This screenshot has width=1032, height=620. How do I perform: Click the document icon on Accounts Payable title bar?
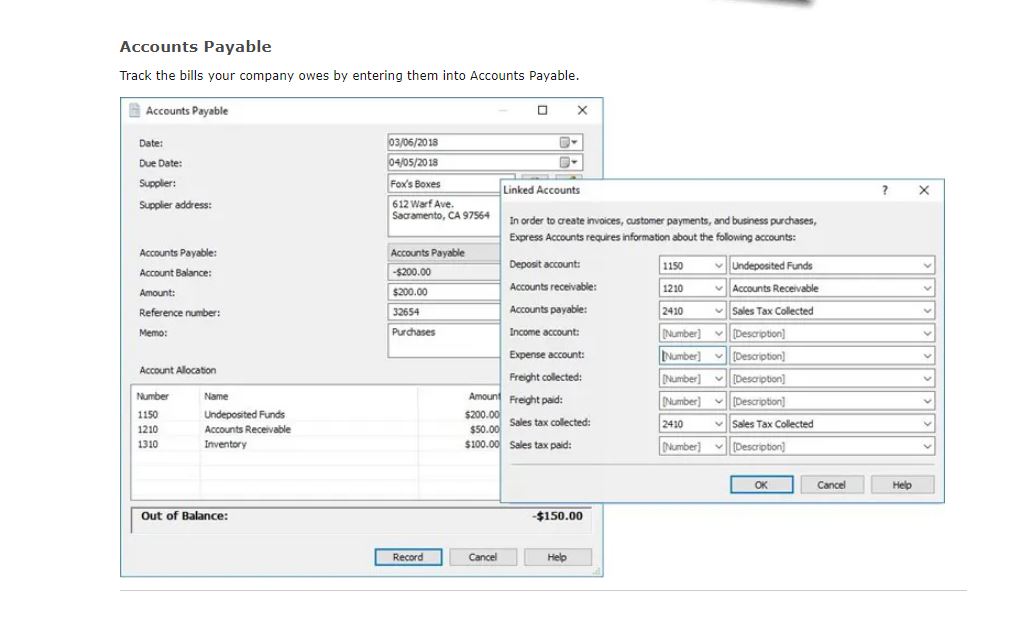tap(135, 110)
